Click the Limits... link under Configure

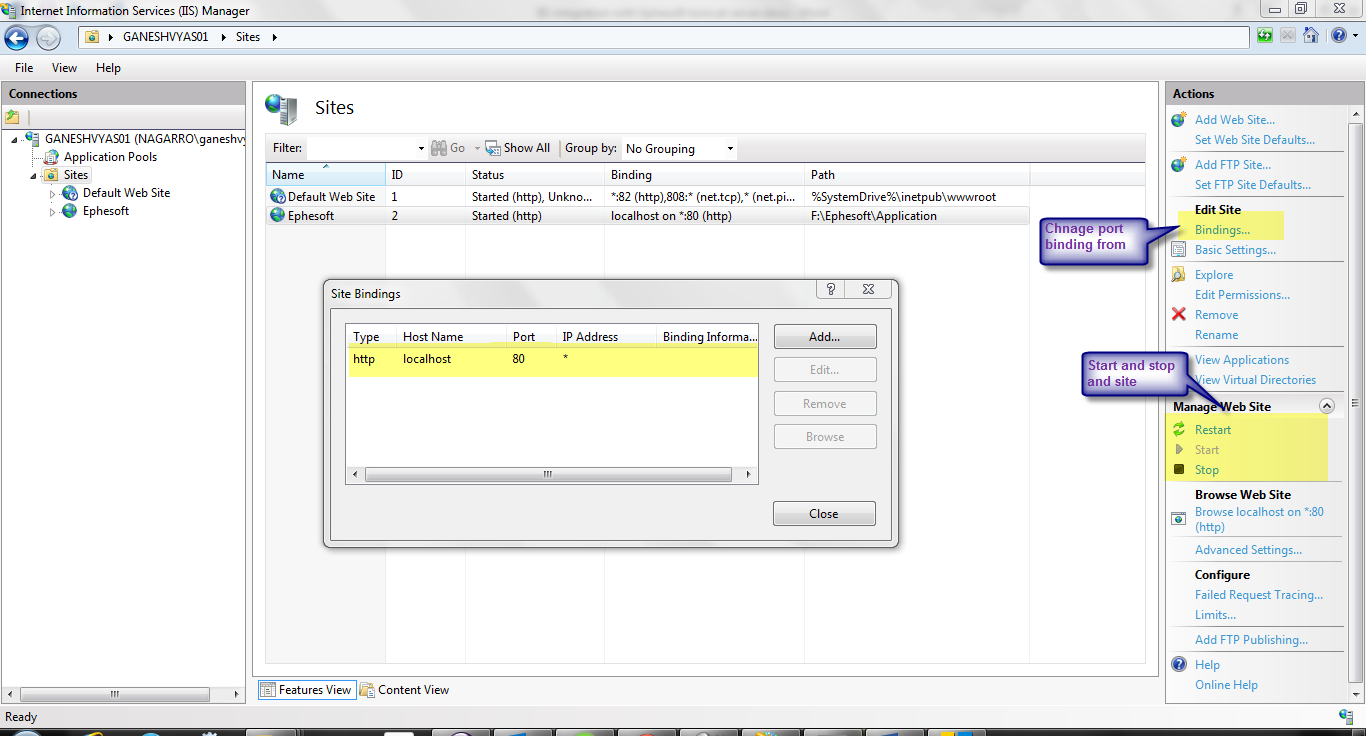point(1215,615)
